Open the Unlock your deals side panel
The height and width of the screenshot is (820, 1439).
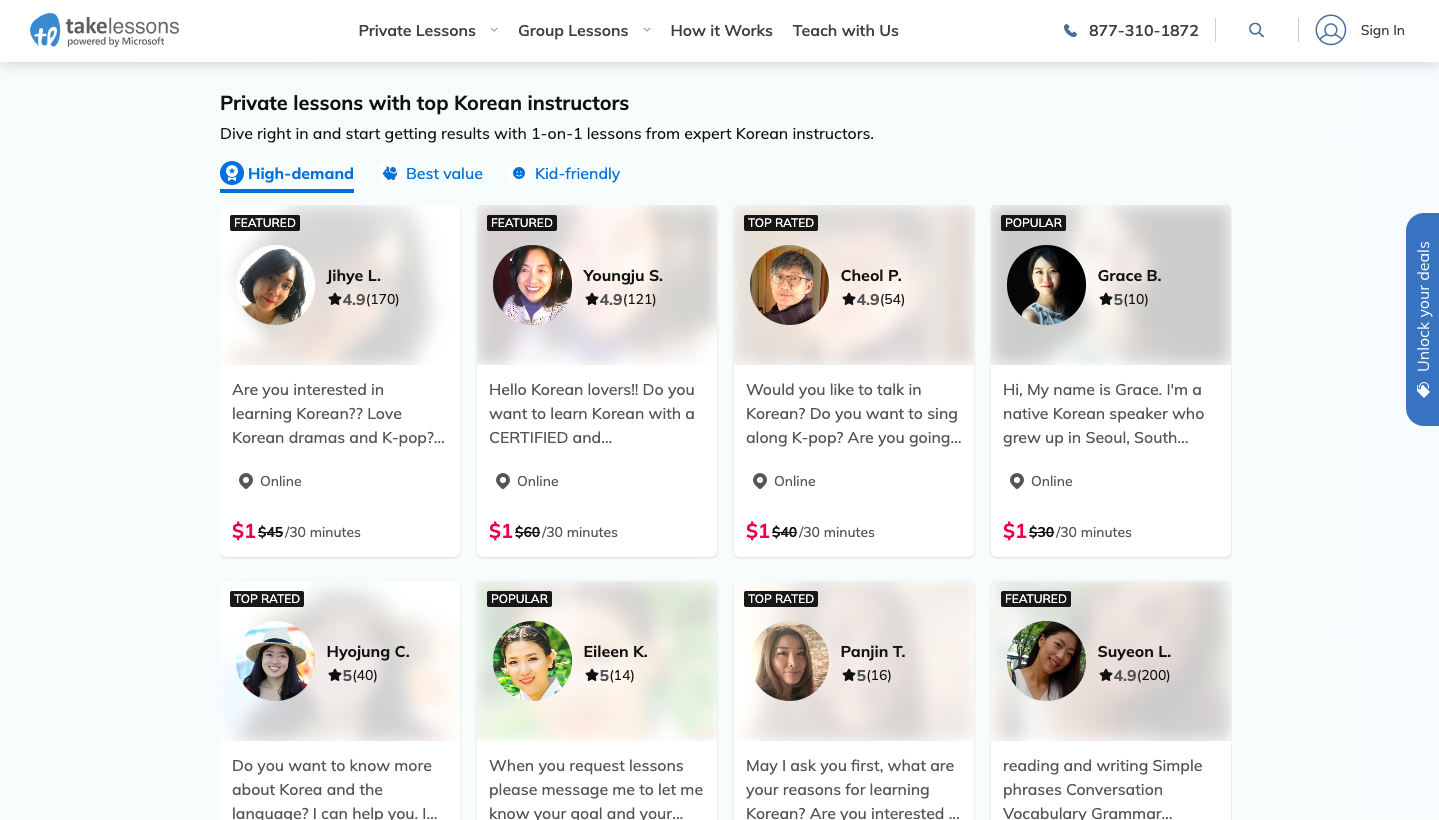[x=1423, y=306]
